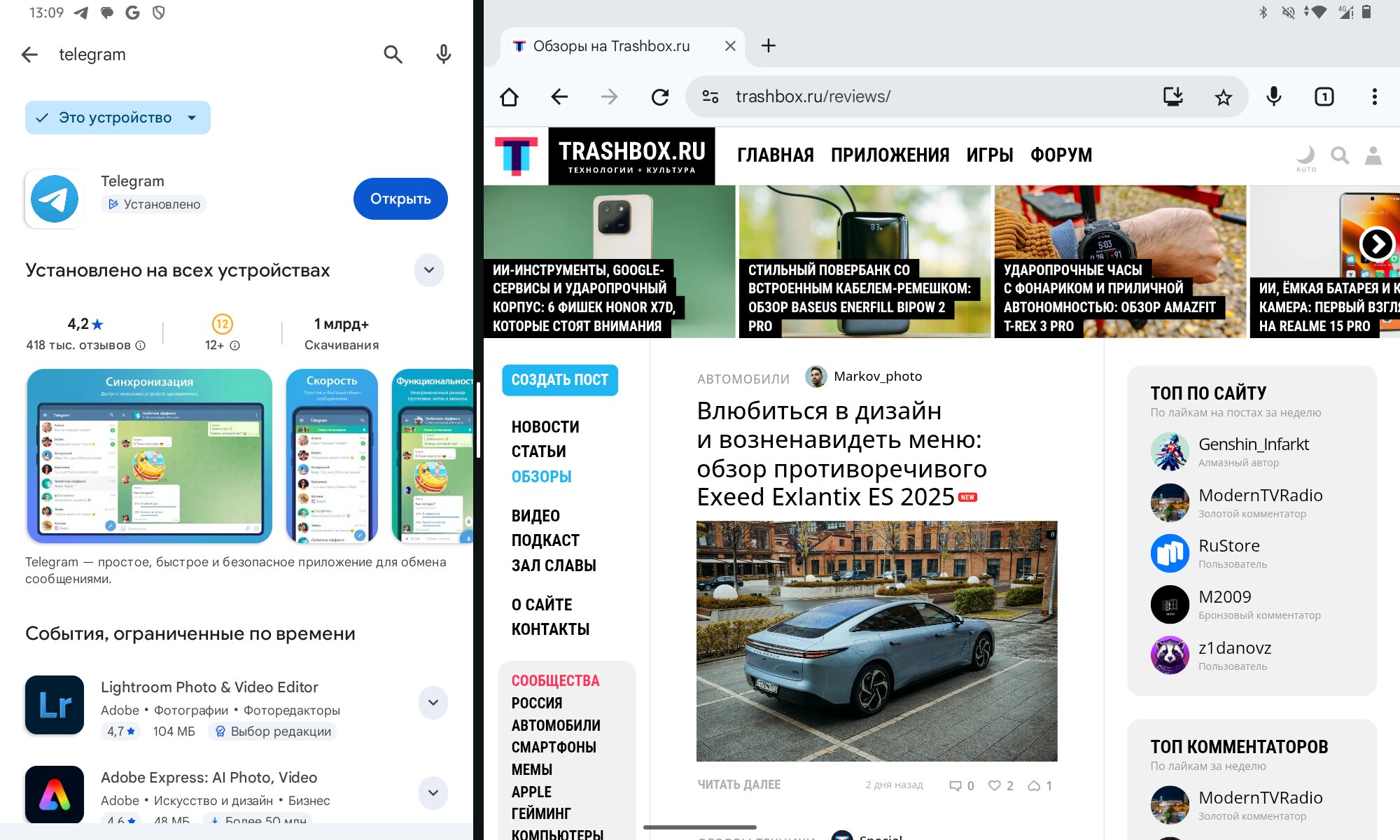1400x840 pixels.
Task: Select НОВОСТИ in the left sidebar
Action: [x=545, y=427]
